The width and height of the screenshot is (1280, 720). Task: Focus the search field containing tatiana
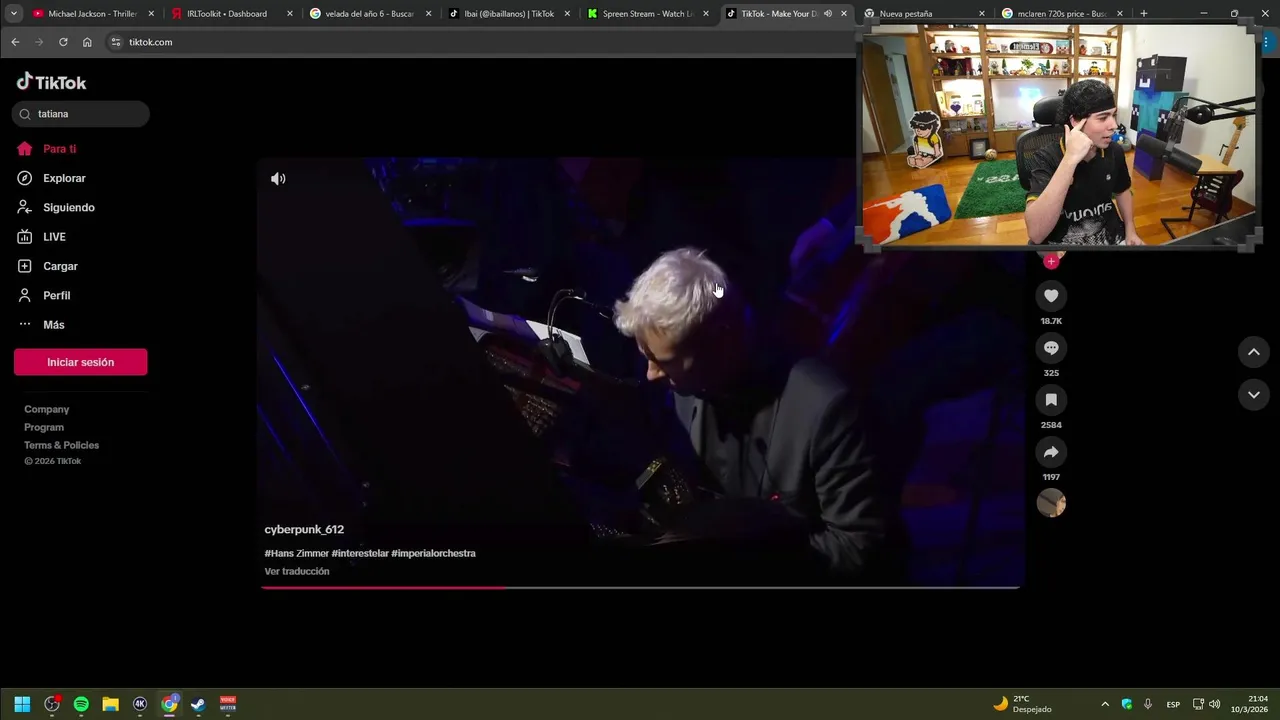pos(81,114)
